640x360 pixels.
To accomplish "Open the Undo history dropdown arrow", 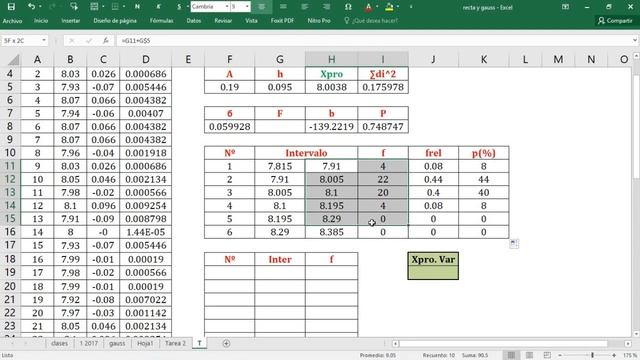I will (x=40, y=7).
